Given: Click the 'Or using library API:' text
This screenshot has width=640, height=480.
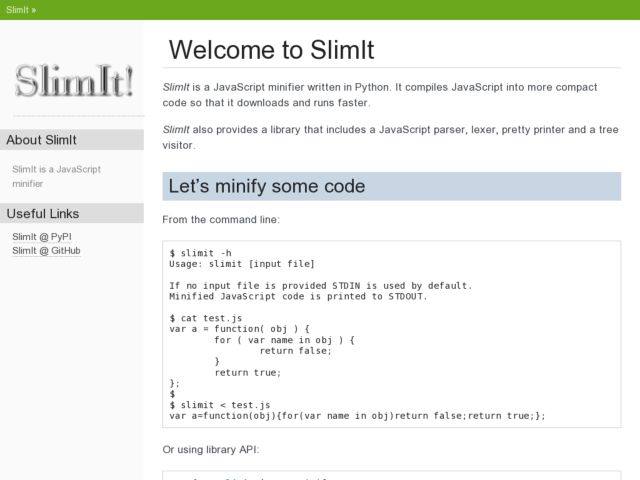Looking at the screenshot, I should [x=210, y=450].
